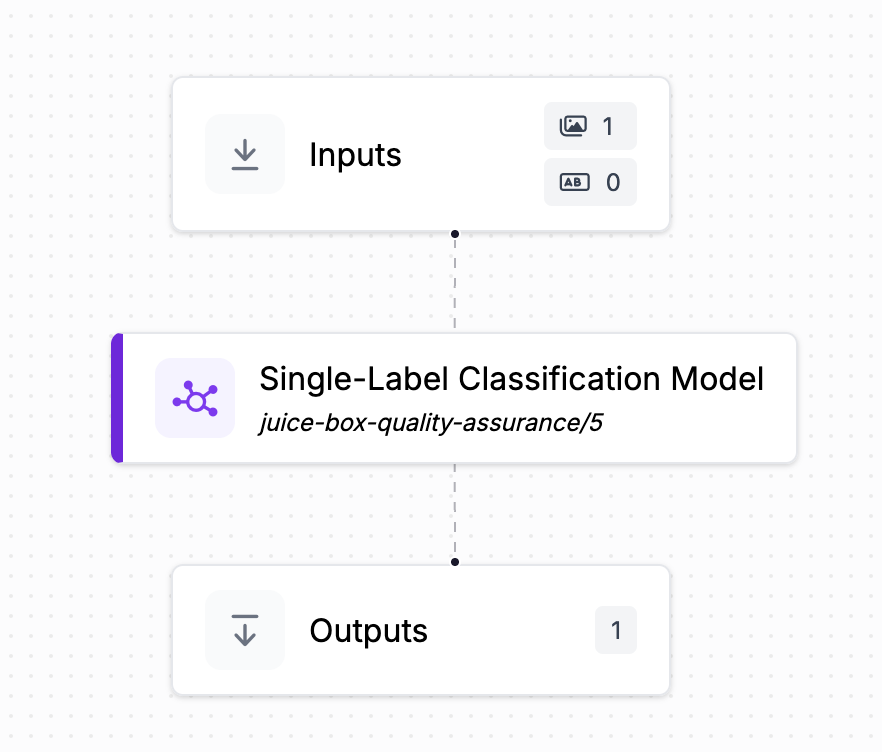Click the image inputs count badge showing 1
This screenshot has width=882, height=752.
[x=590, y=126]
